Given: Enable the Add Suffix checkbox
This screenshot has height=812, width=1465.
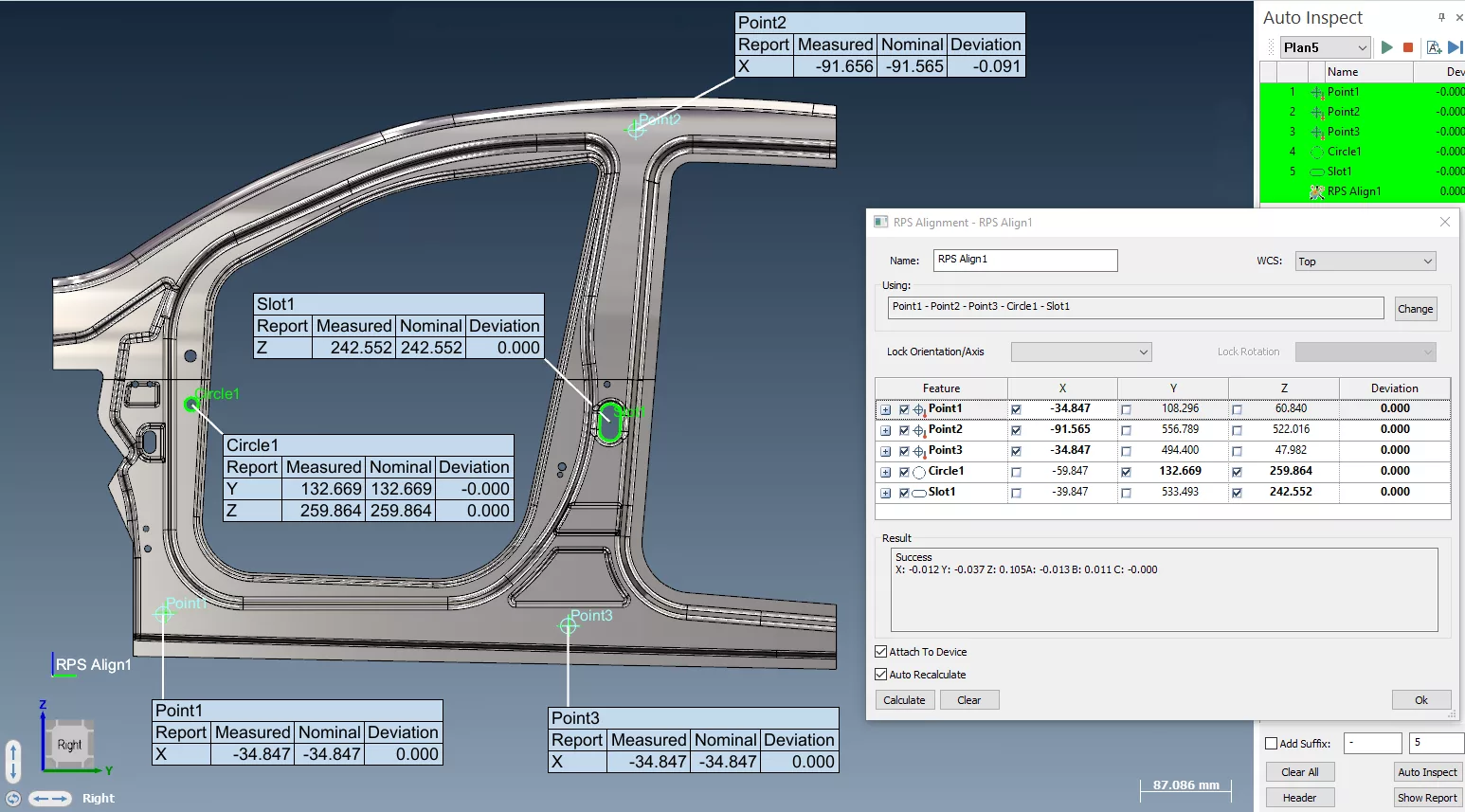Looking at the screenshot, I should (1272, 744).
